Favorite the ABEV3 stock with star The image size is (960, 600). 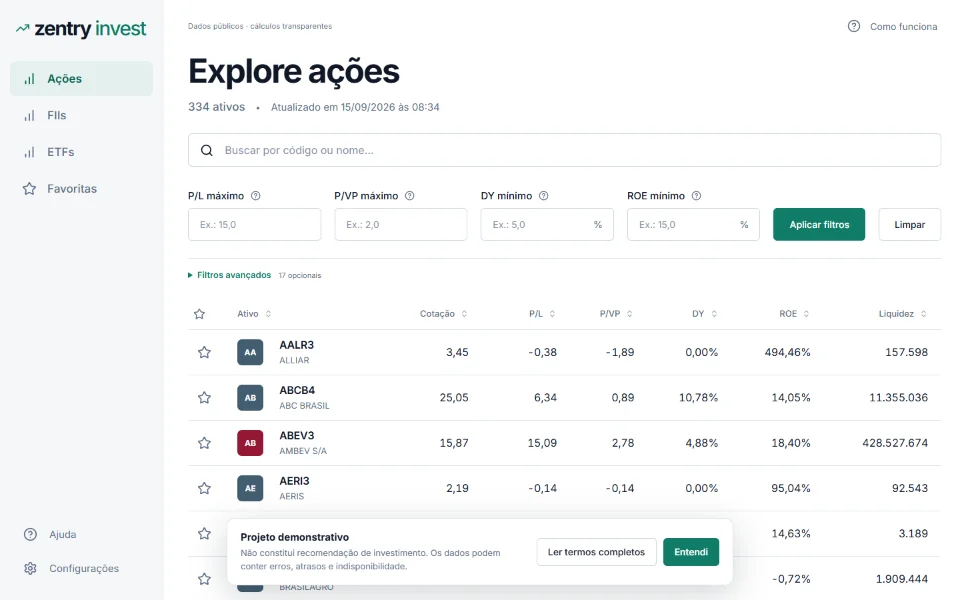204,443
